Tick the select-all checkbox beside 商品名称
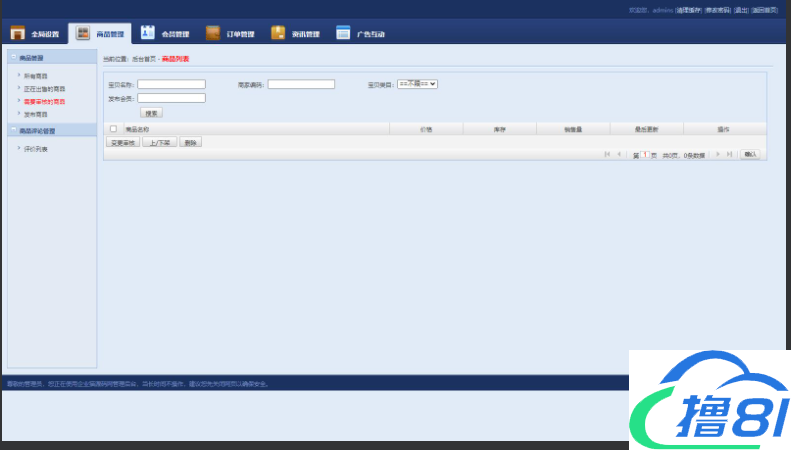Viewport: 791px width, 450px height. 113,129
